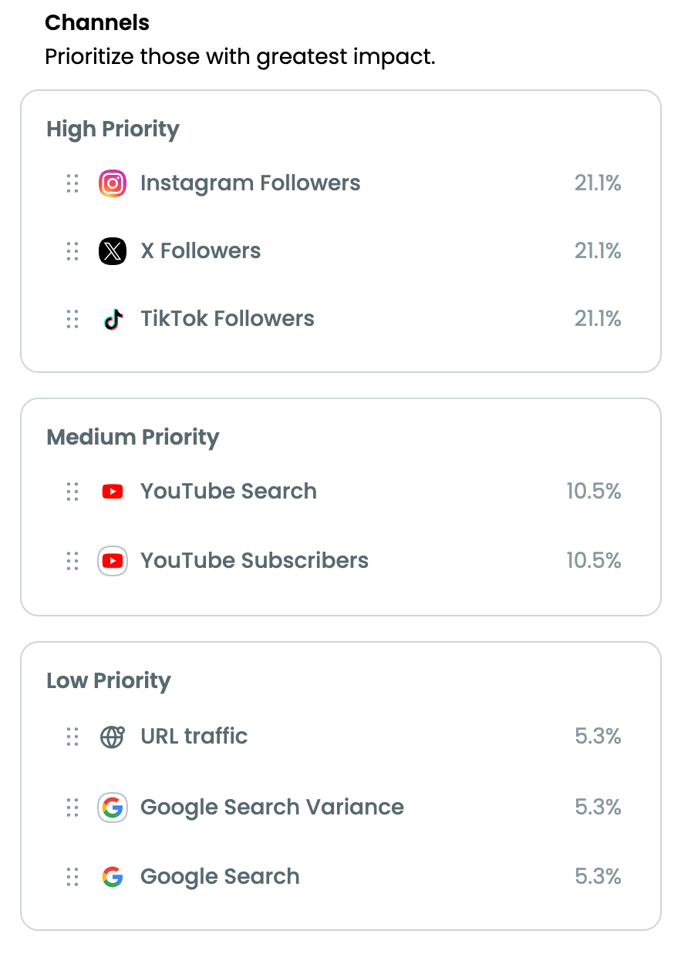The image size is (688, 957).
Task: Grab the URL traffic drag handle
Action: pyautogui.click(x=73, y=737)
